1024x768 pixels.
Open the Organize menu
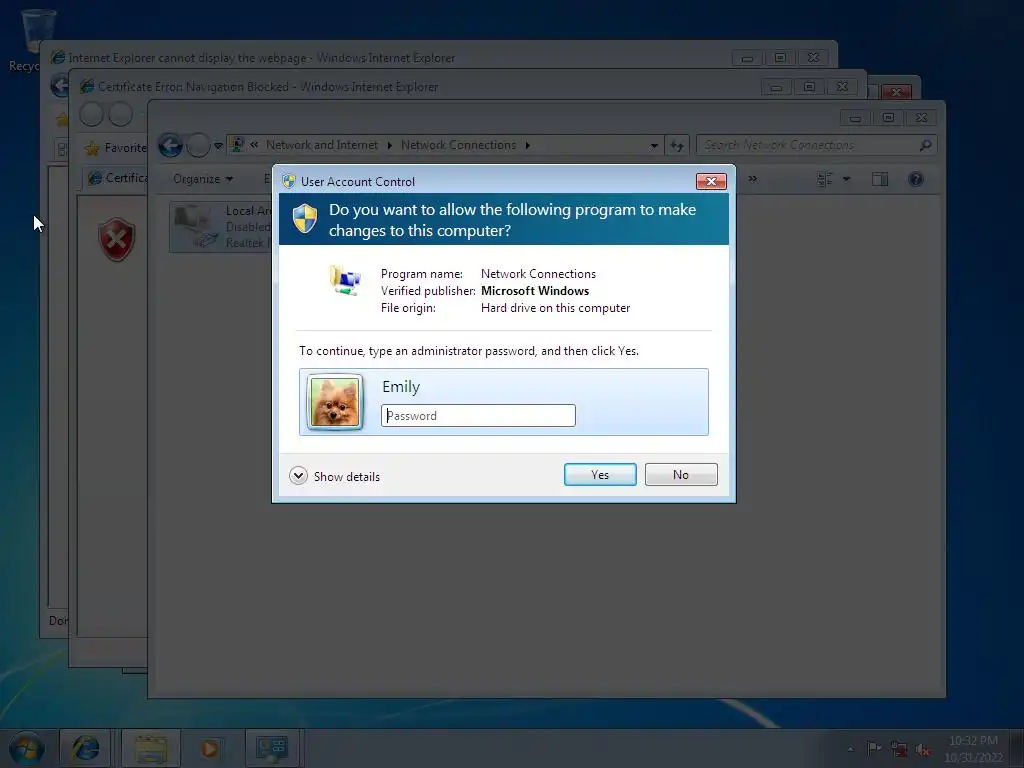(202, 179)
